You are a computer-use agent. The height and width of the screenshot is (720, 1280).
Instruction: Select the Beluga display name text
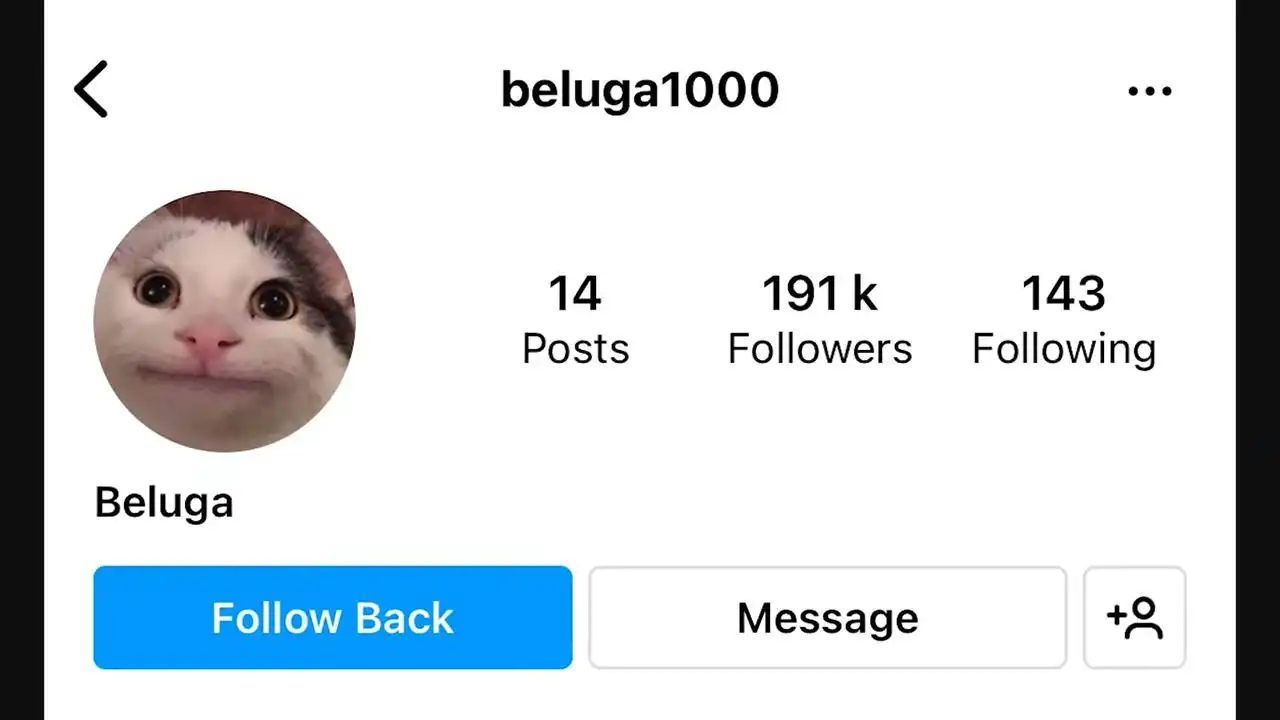click(164, 502)
